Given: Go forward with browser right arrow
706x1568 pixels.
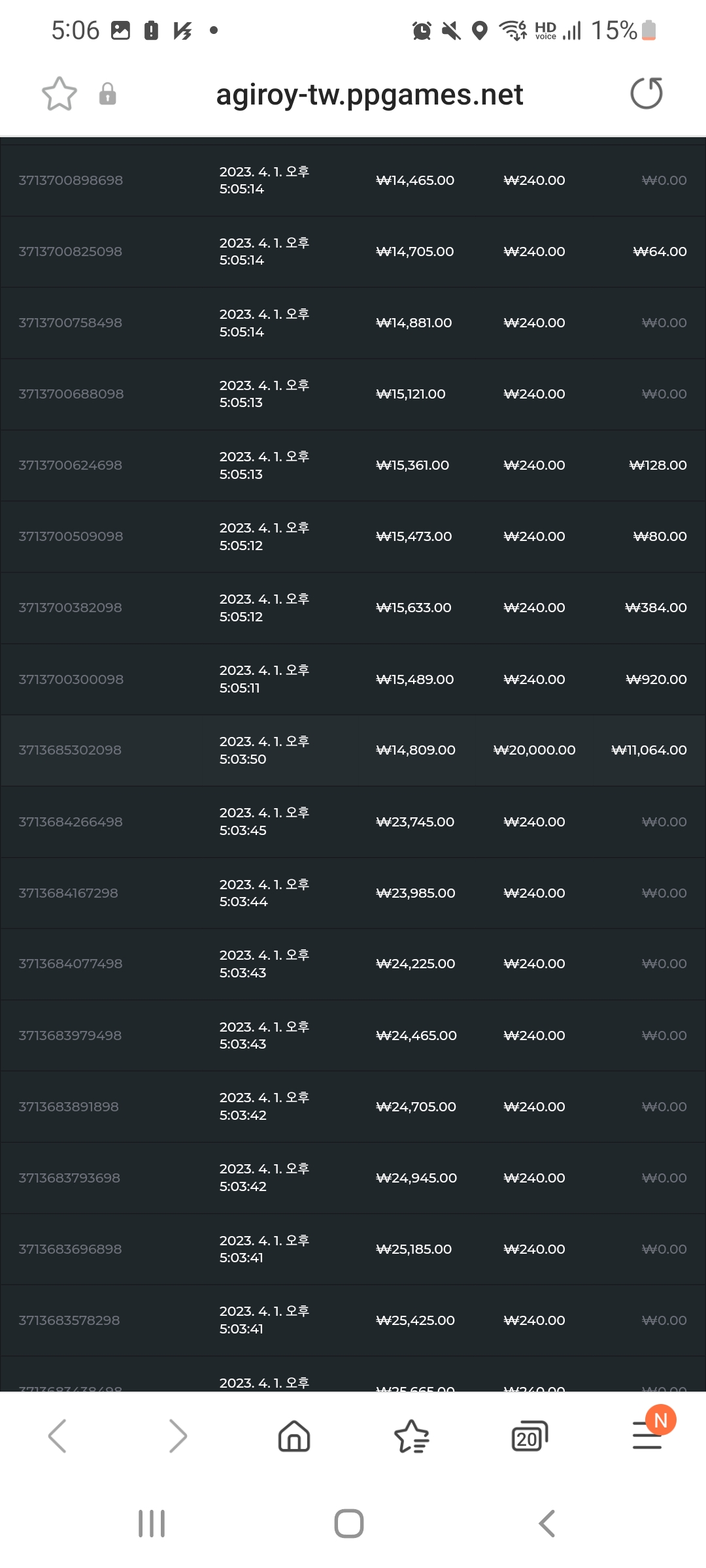Looking at the screenshot, I should (x=177, y=1436).
